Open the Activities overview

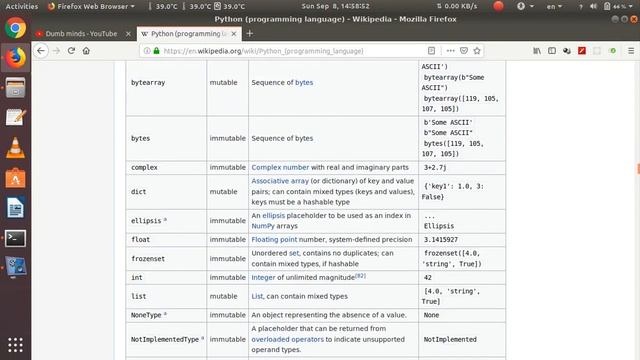tap(22, 6)
